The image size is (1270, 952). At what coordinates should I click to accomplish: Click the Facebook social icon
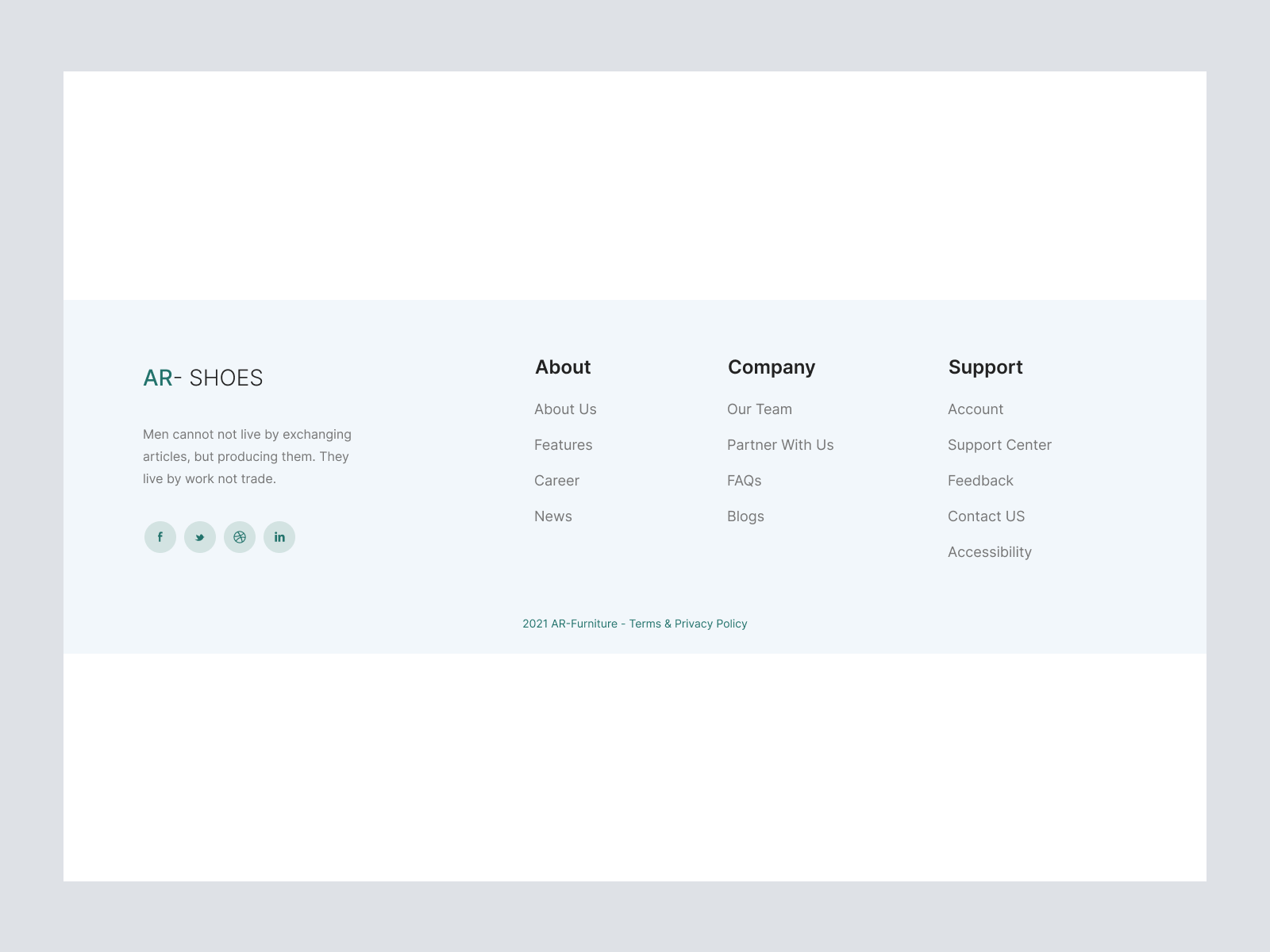click(x=160, y=537)
